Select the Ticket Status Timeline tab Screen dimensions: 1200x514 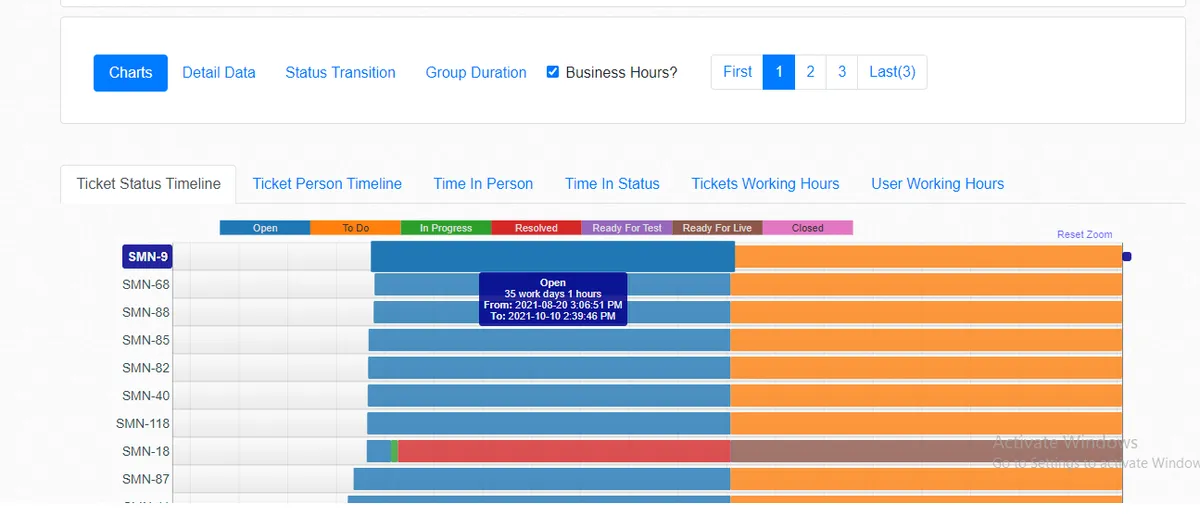click(148, 184)
